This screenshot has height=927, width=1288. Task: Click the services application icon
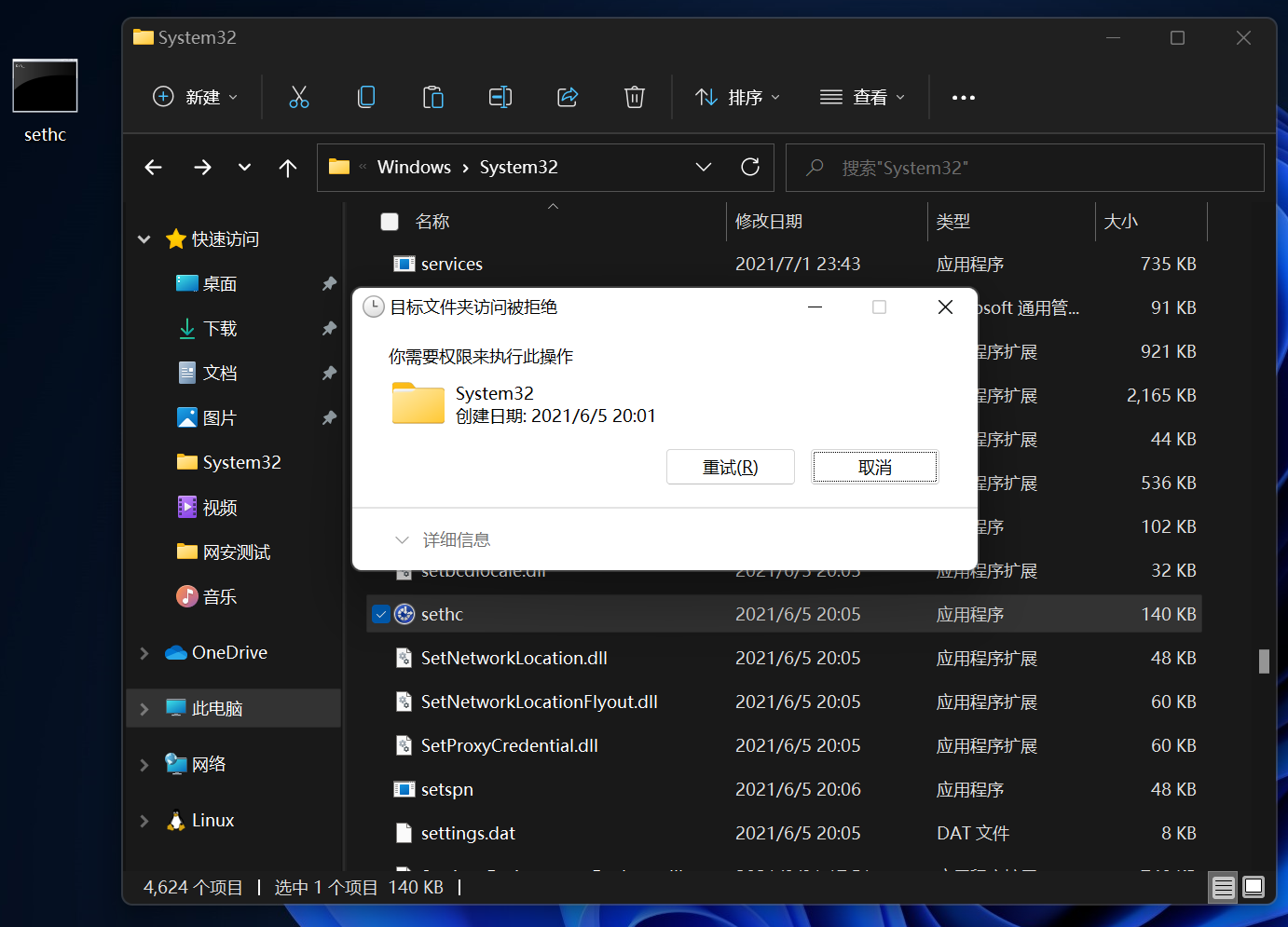404,264
